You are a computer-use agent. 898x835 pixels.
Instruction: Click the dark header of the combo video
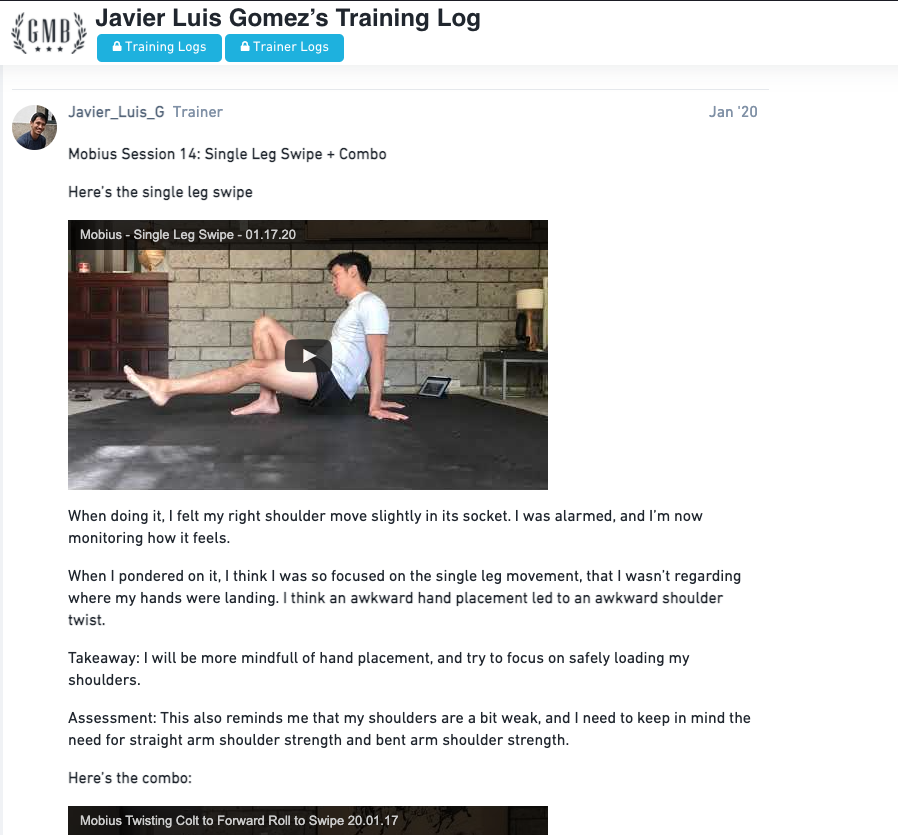[308, 821]
